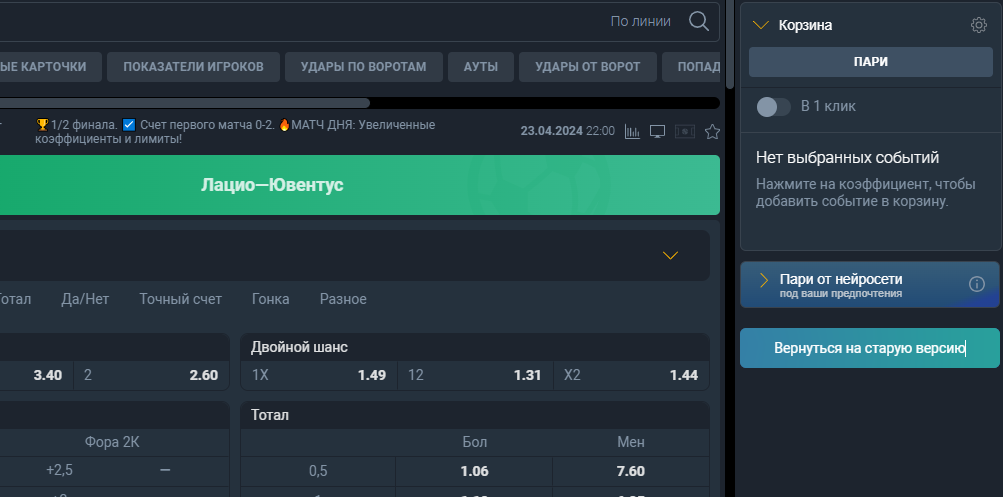Add match to favorites star icon

712,132
